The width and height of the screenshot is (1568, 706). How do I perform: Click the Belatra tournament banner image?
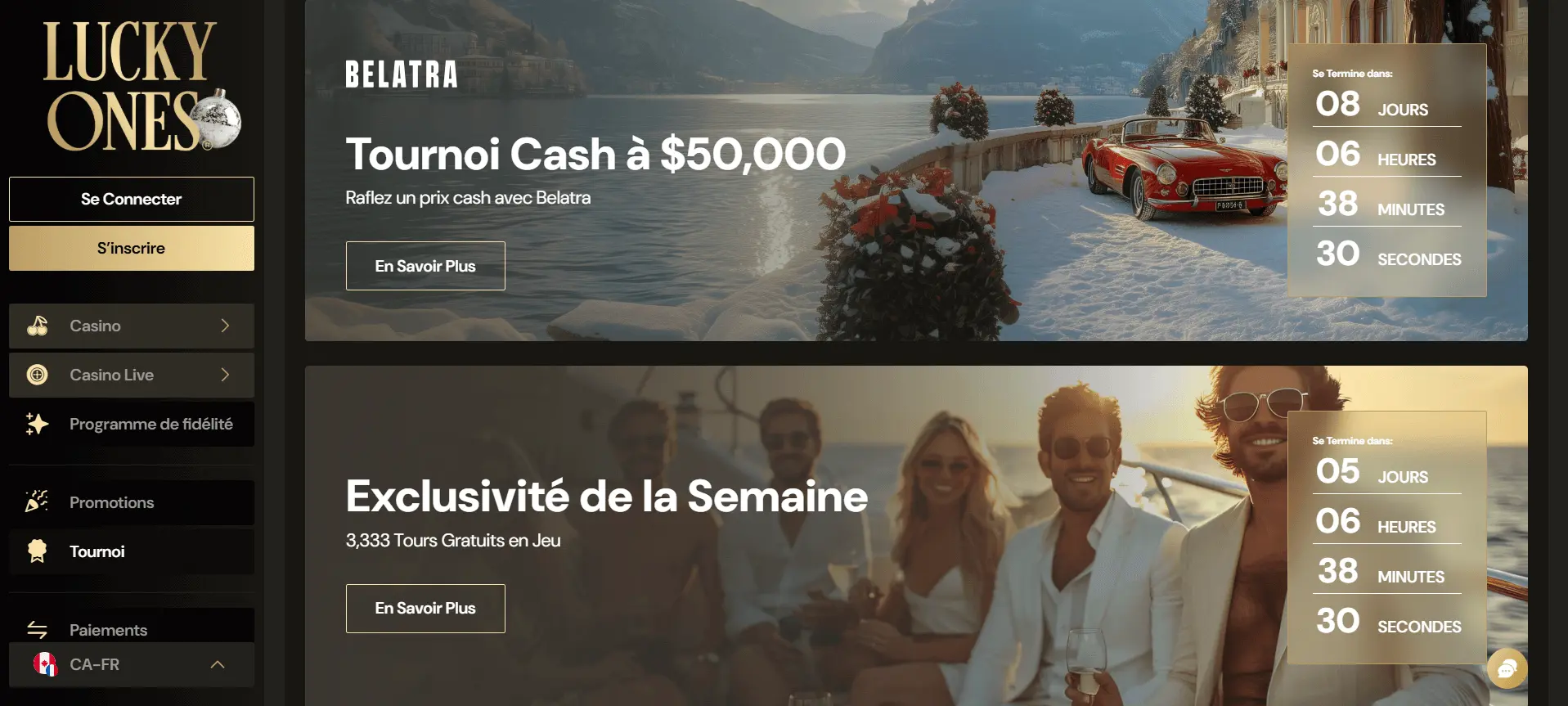click(x=916, y=170)
